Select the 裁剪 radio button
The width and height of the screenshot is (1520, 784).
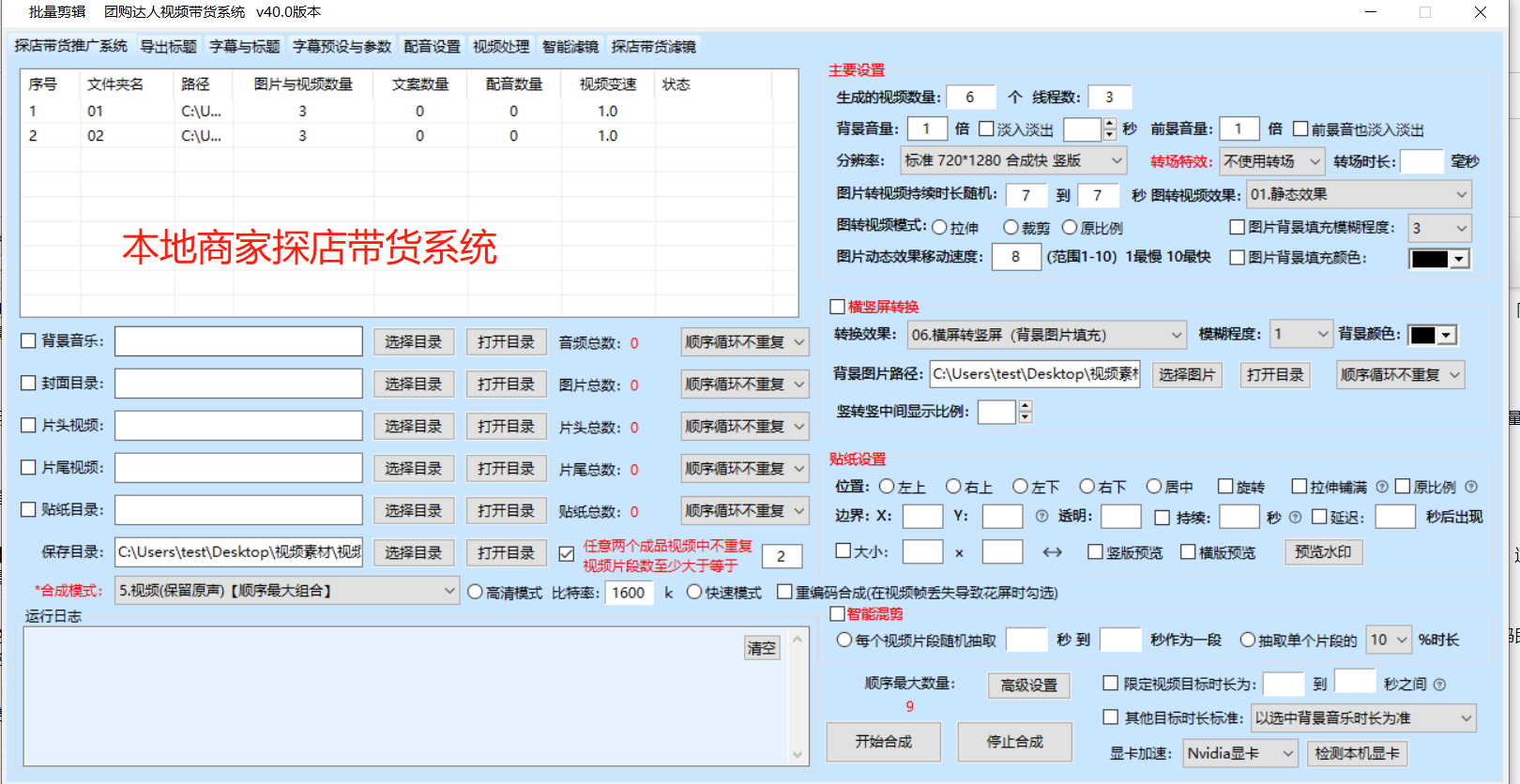pos(1011,227)
